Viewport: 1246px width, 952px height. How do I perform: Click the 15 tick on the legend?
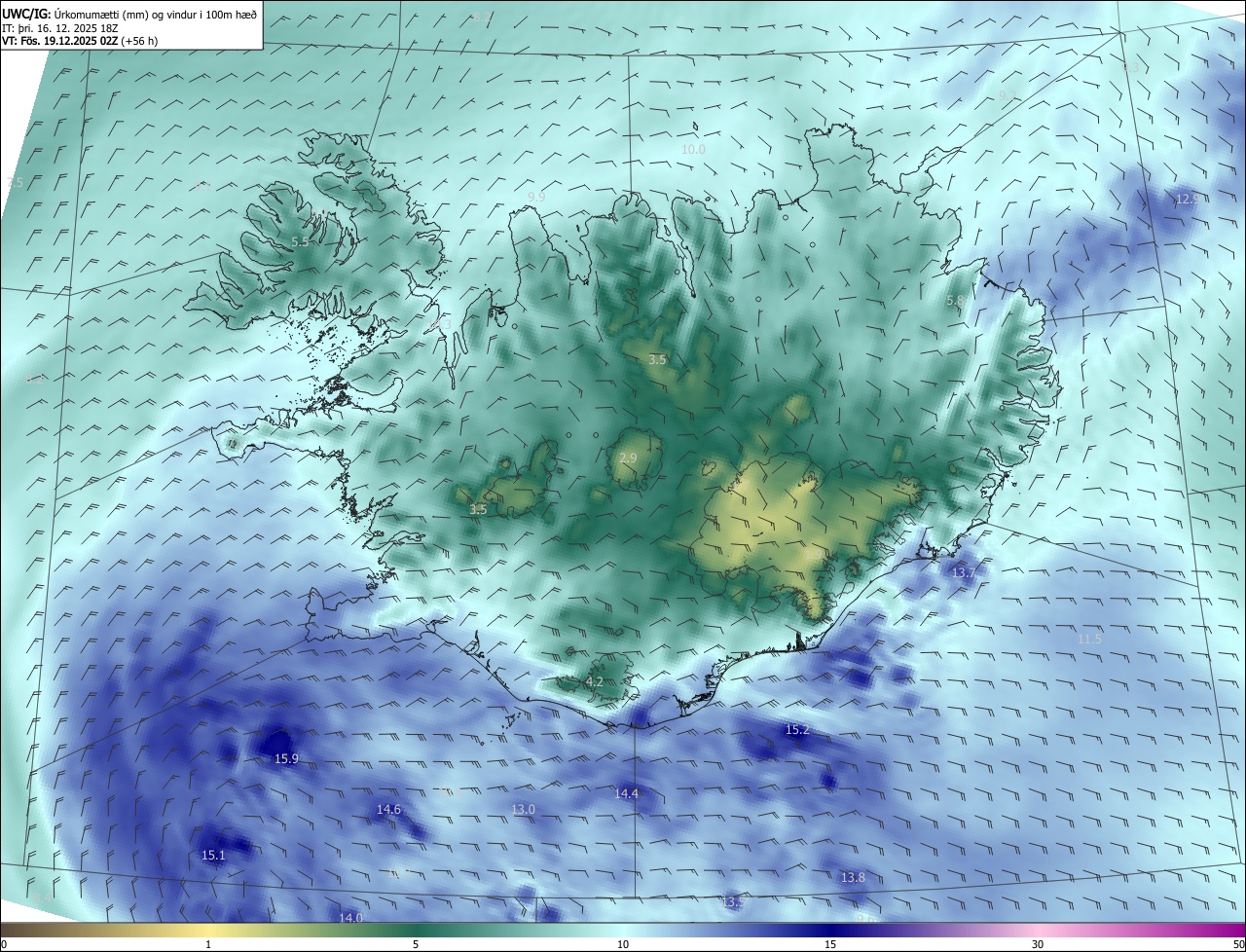coord(830,944)
